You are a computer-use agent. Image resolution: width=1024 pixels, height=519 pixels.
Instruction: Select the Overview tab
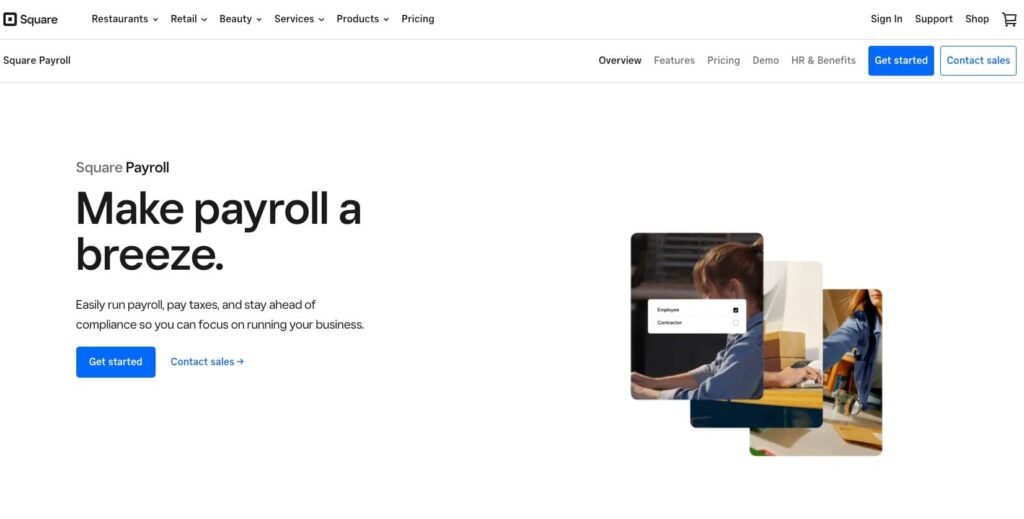pyautogui.click(x=620, y=60)
